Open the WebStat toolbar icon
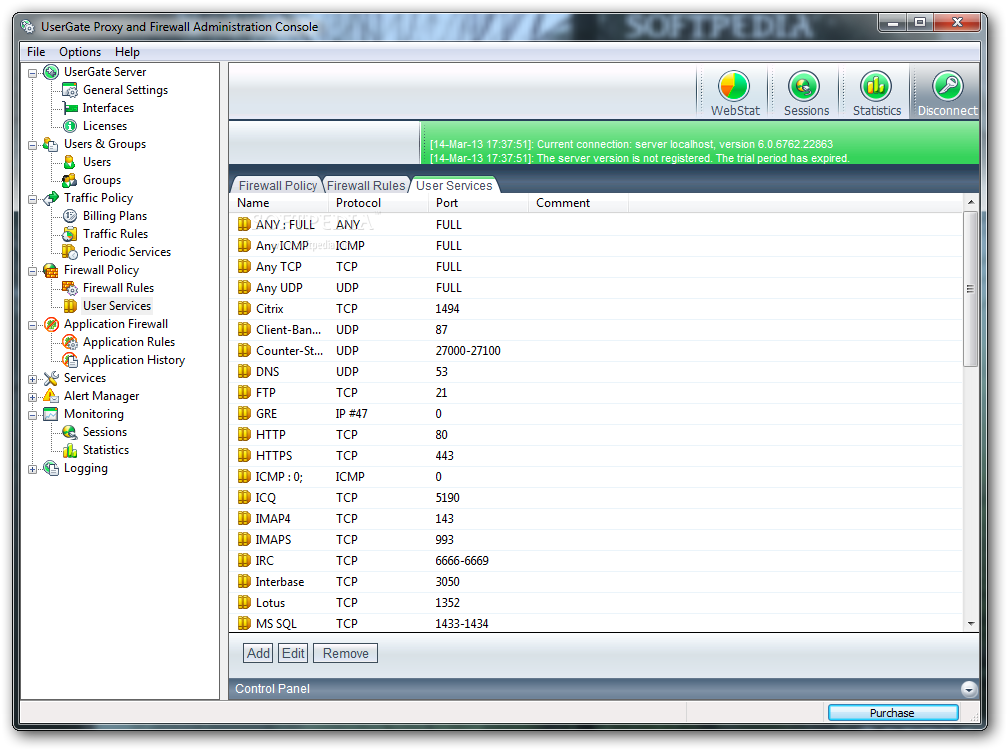The image size is (1008, 751). [734, 86]
